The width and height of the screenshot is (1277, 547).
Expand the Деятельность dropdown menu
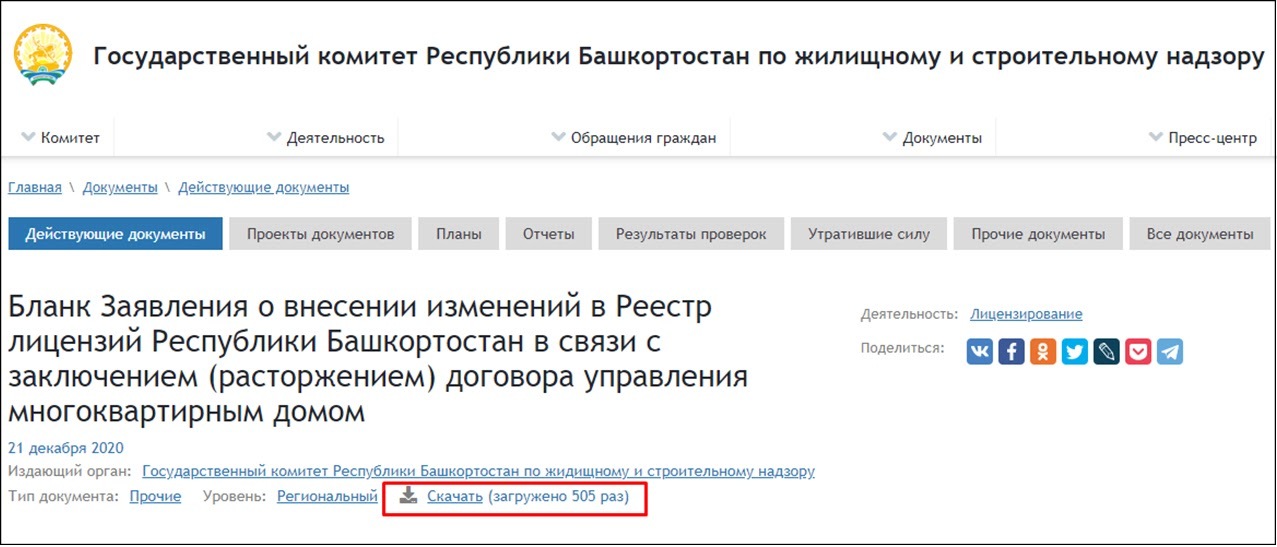pos(326,138)
